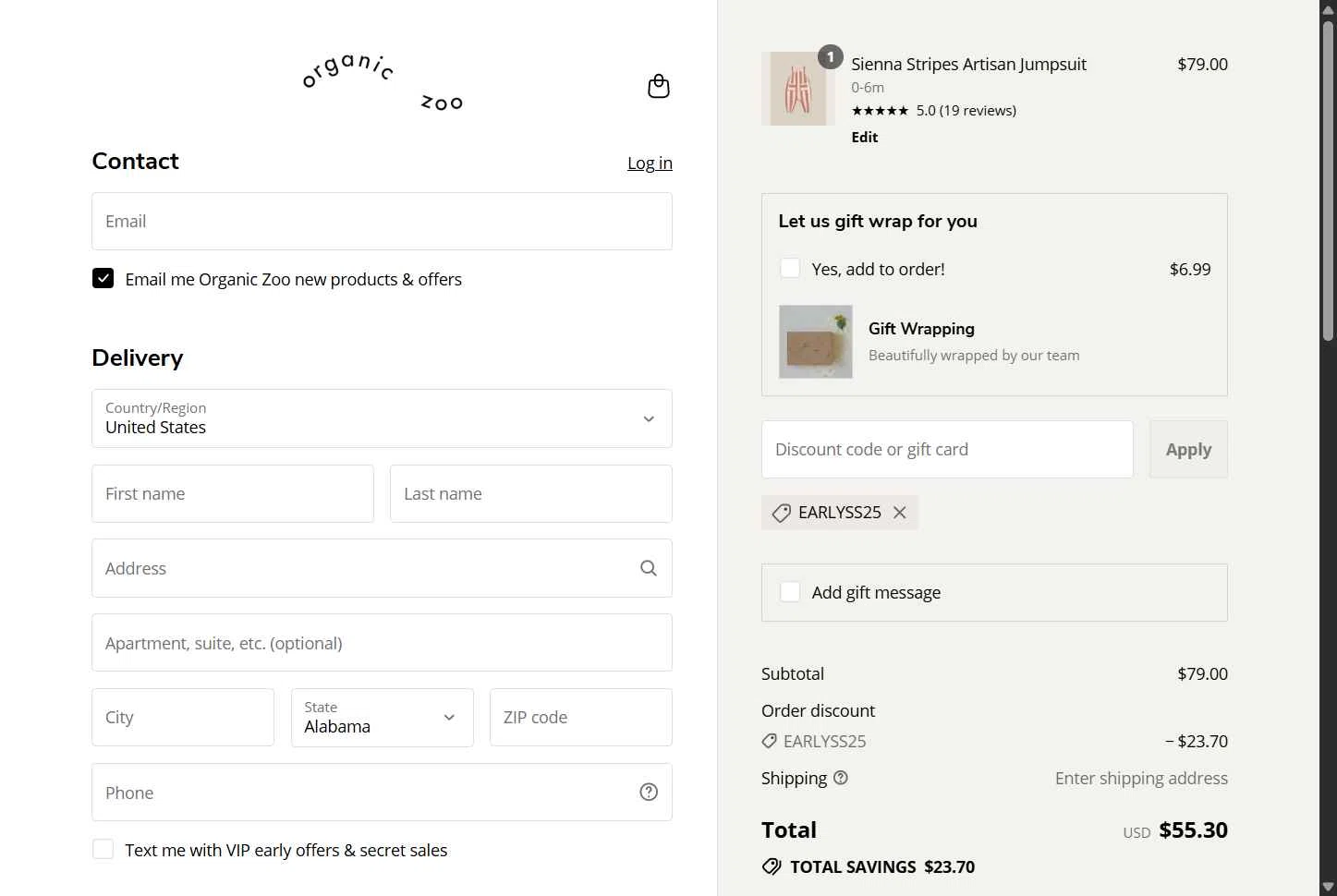Click the item quantity badge on jumpsuit
The height and width of the screenshot is (896, 1337).
tap(831, 57)
